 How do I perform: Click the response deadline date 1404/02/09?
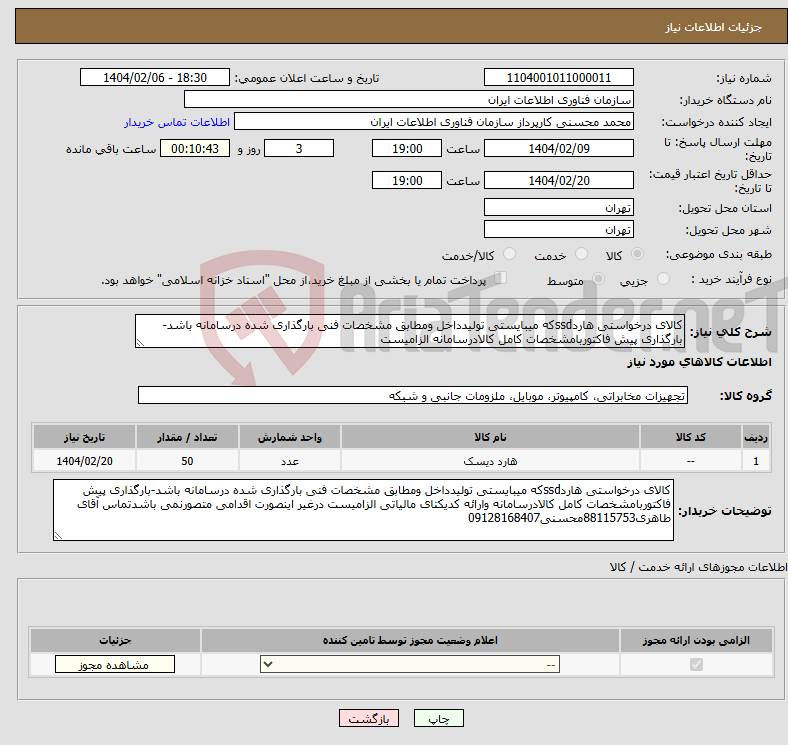558,149
